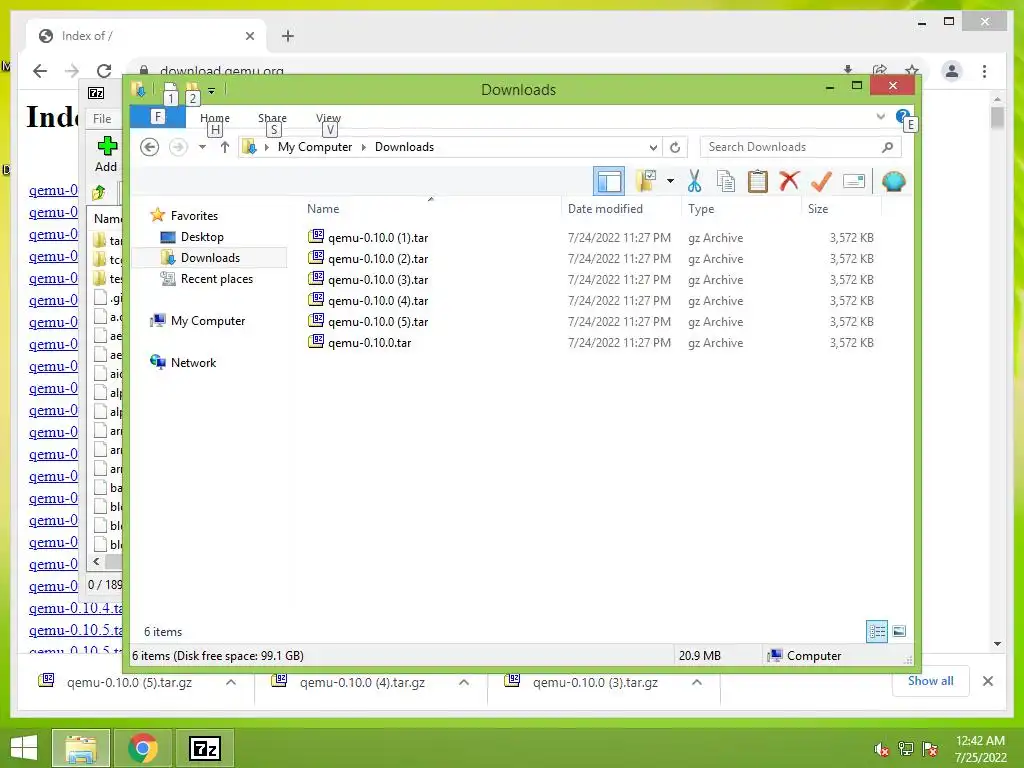
Task: Click Properties icon in Quick Access Toolbar
Action: click(x=170, y=90)
